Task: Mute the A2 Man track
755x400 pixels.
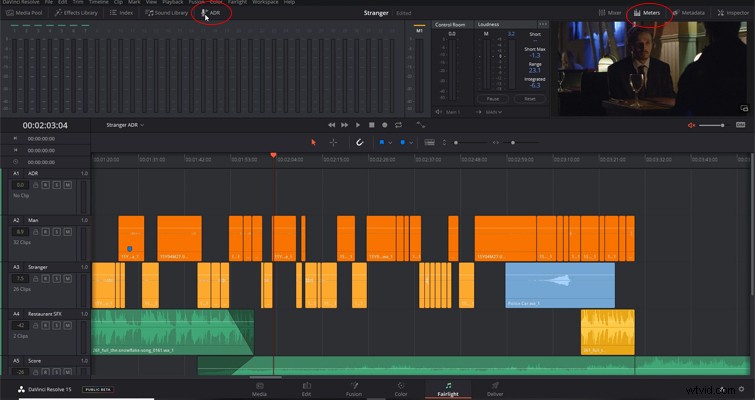Action: click(68, 232)
